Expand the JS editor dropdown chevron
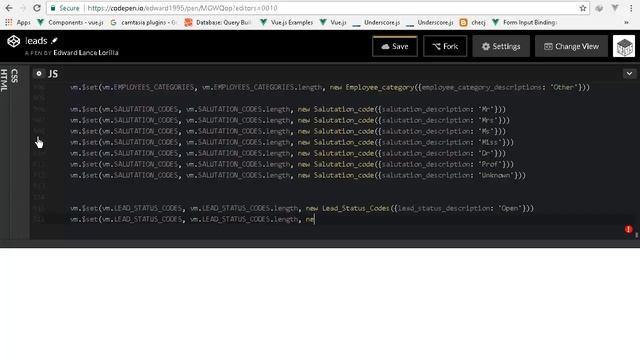Viewport: 640px width, 360px height. (x=629, y=74)
